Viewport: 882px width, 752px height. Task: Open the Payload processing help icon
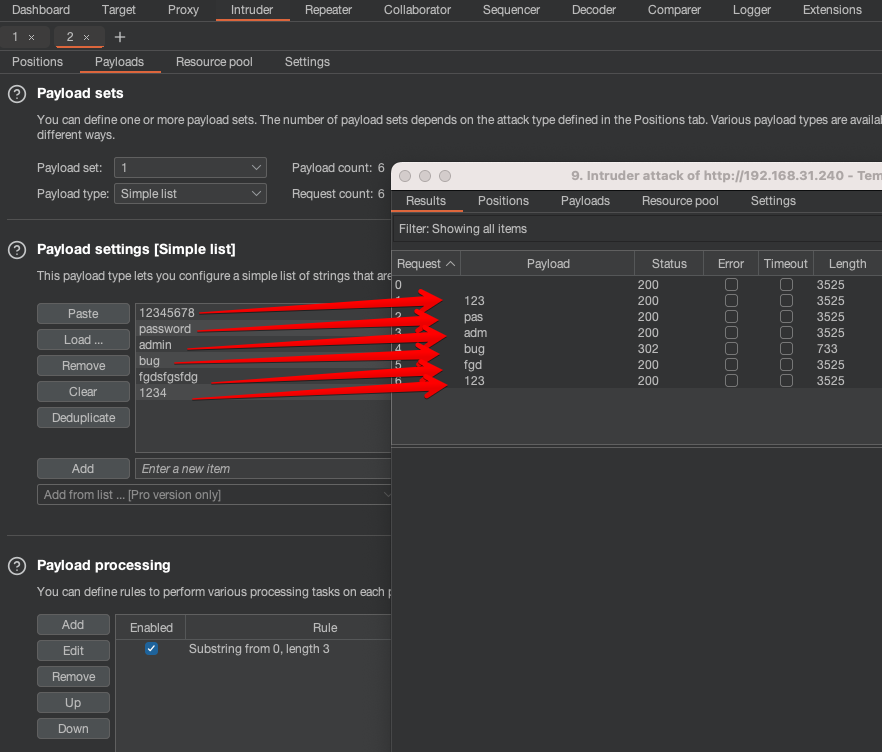click(17, 566)
